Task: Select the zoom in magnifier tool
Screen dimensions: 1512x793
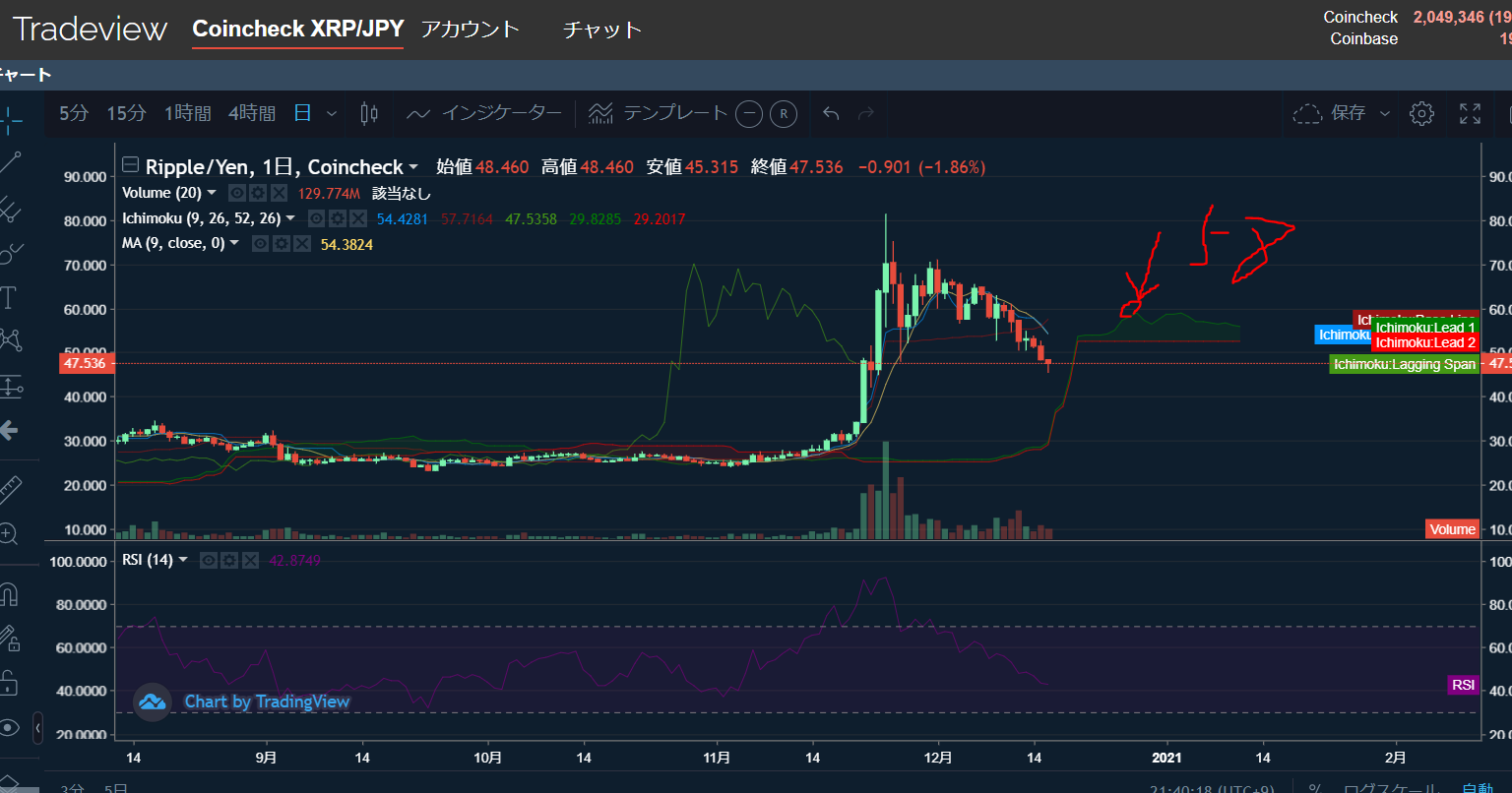Action: pos(9,534)
